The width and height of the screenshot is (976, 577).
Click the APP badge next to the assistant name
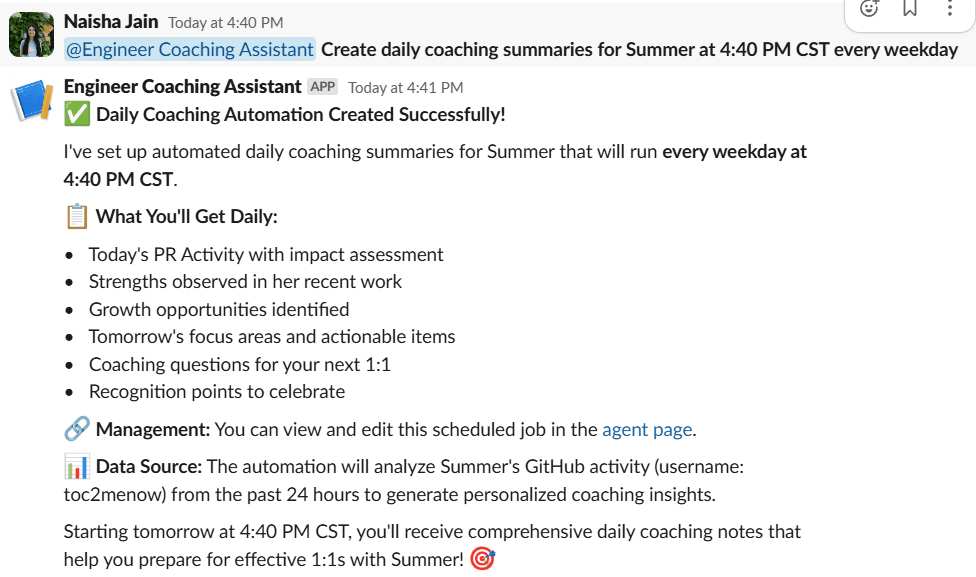point(322,87)
